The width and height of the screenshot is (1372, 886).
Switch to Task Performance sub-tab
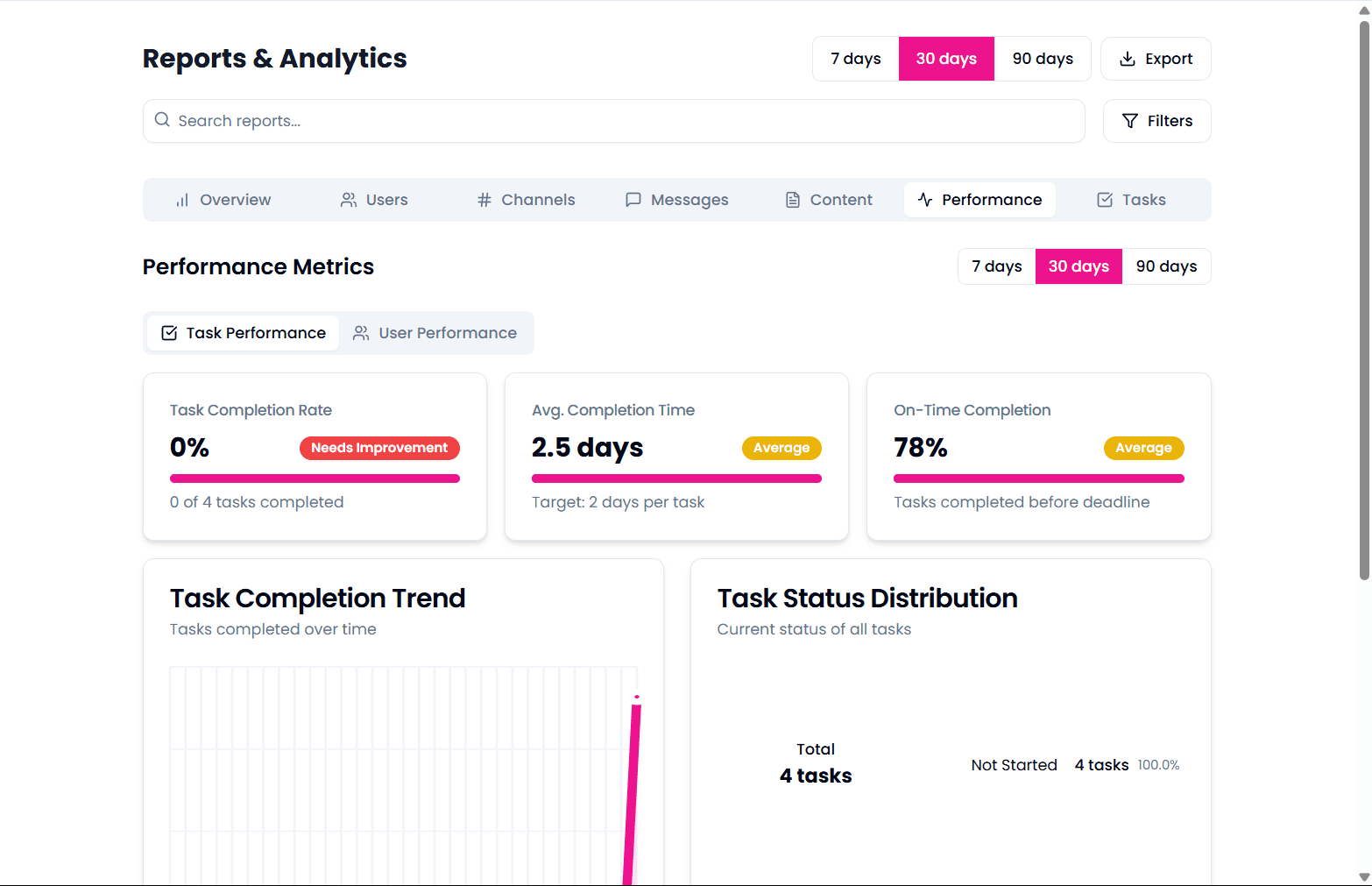click(243, 333)
